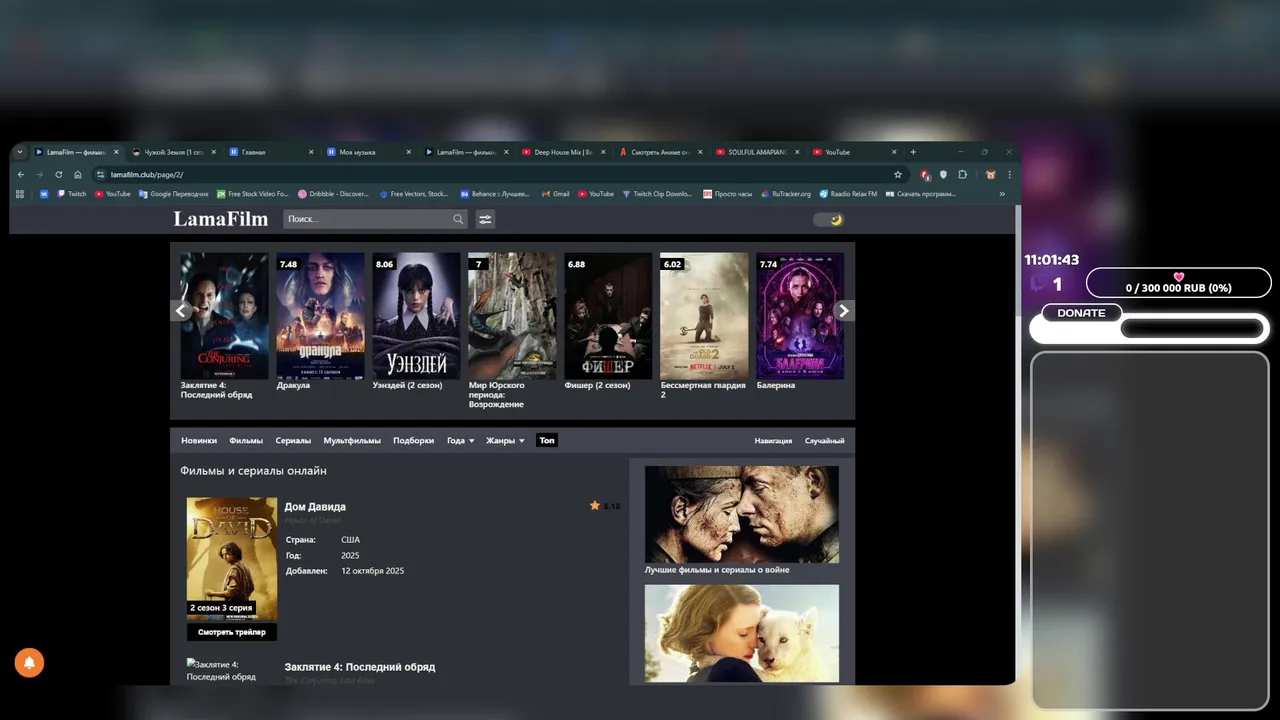Open the Уэнздей (2 сезон) poster
This screenshot has width=1280, height=720.
416,316
